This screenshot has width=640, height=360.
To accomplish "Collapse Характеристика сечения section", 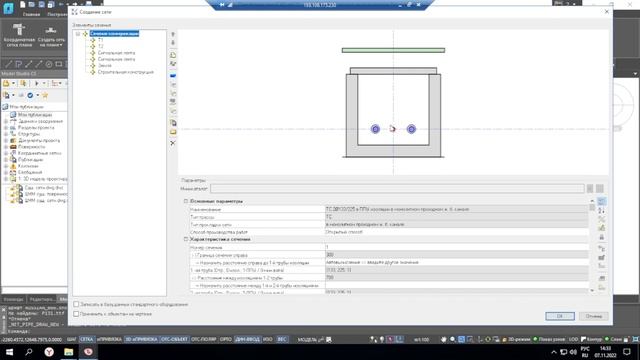I will click(x=186, y=239).
